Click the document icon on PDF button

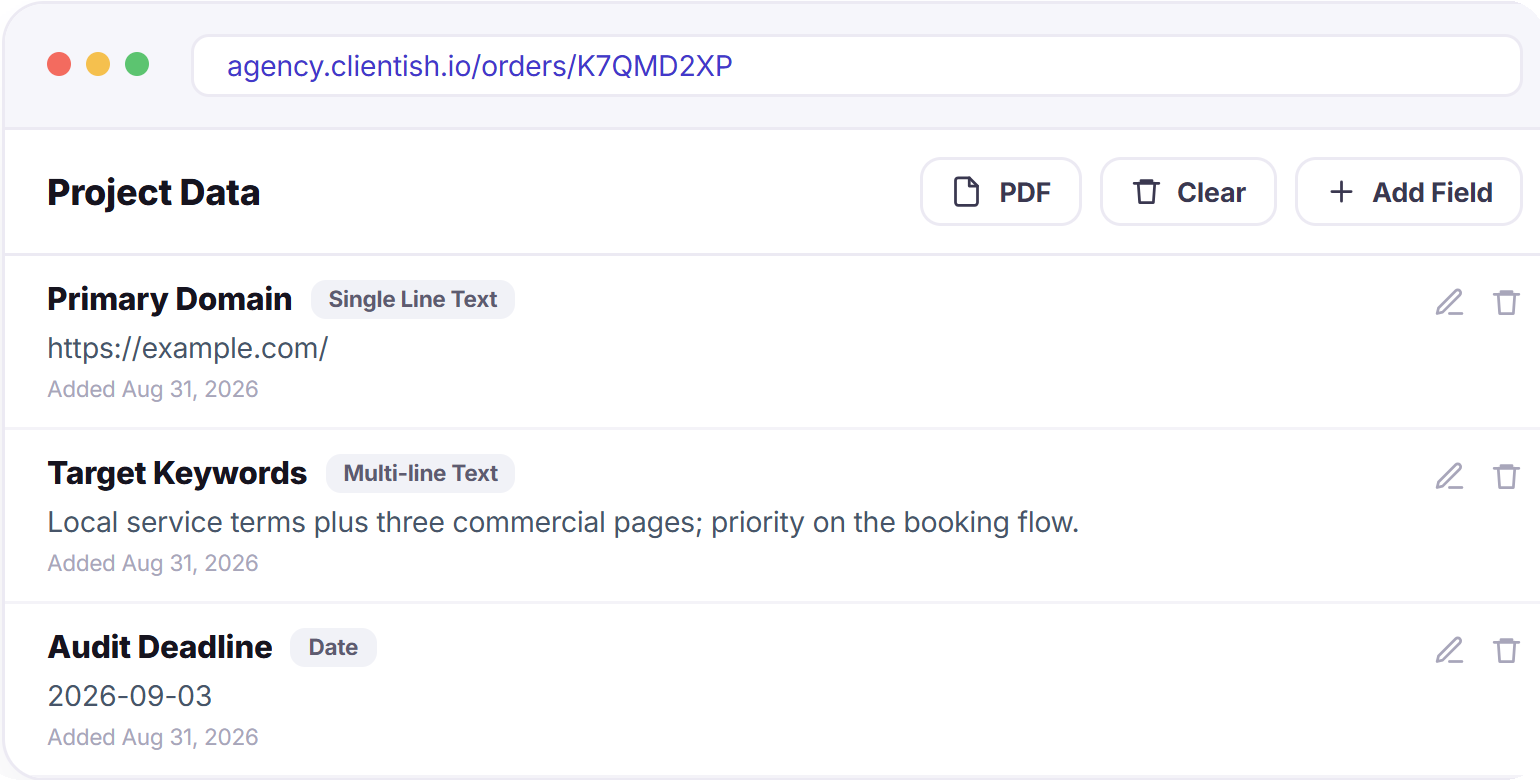pos(966,192)
